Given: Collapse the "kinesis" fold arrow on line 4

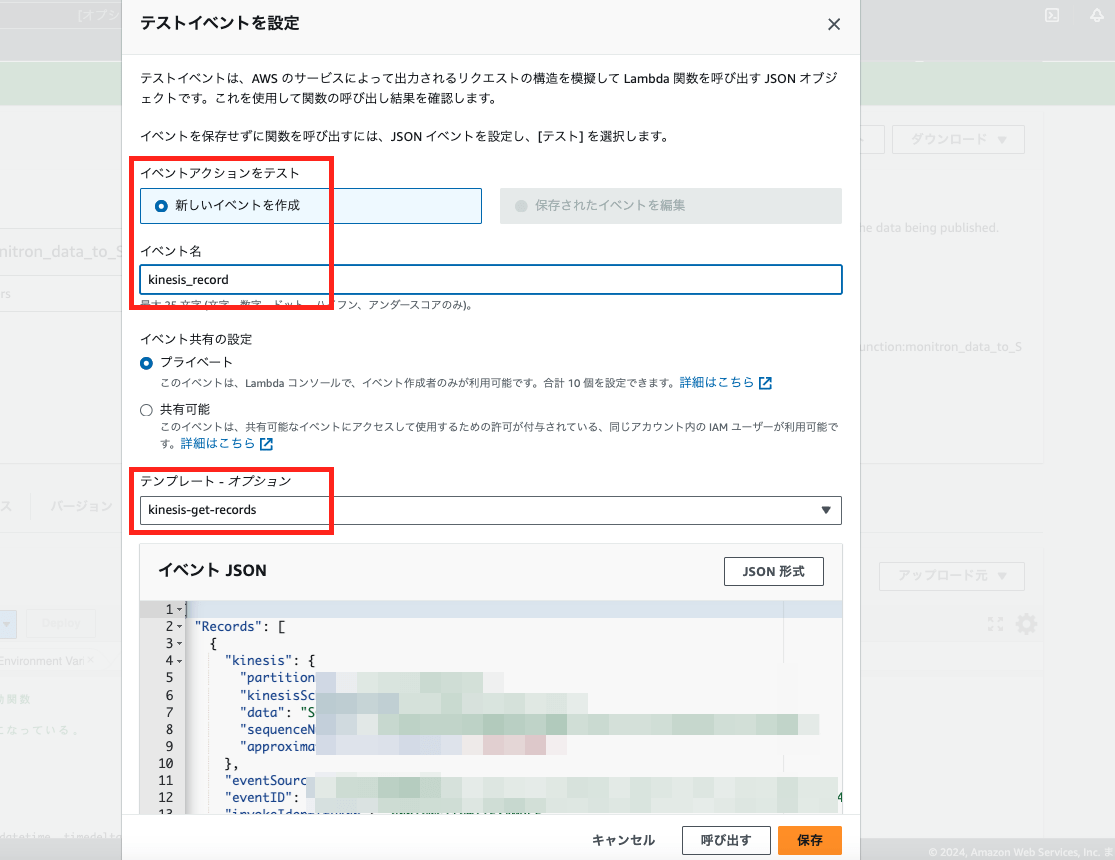Looking at the screenshot, I should click(179, 661).
